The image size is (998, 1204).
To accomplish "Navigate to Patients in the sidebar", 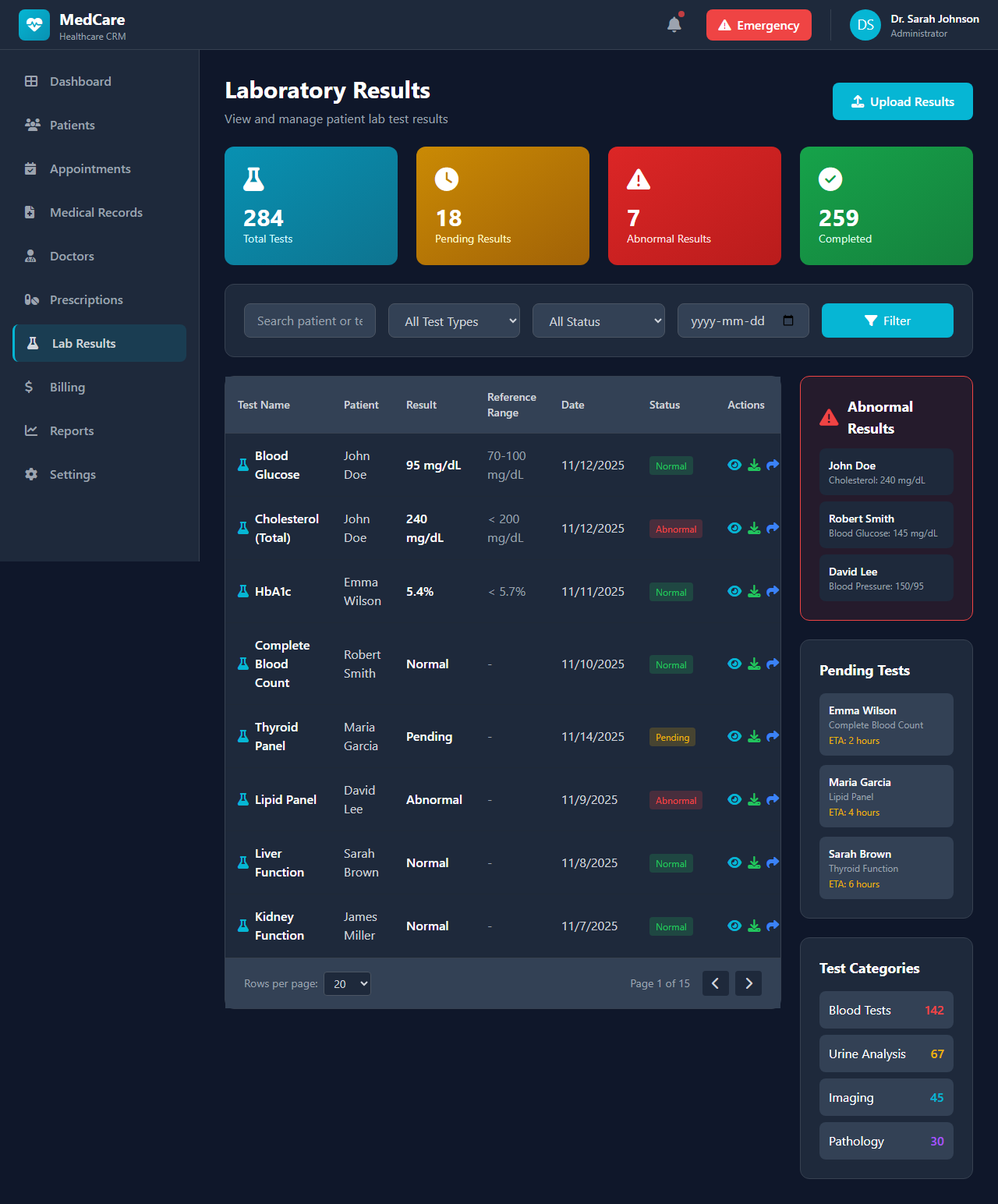I will 72,125.
